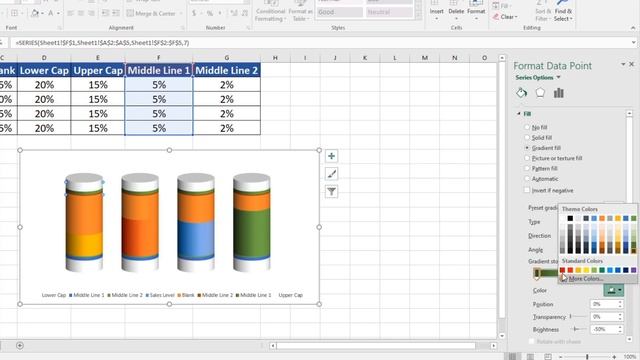640x360 pixels.
Task: Pick standard color yellow swatch
Action: (x=586, y=270)
